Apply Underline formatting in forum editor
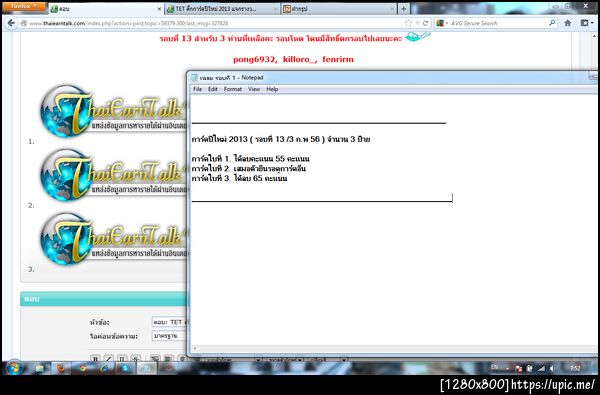Image resolution: width=600 pixels, height=395 pixels. 122,359
